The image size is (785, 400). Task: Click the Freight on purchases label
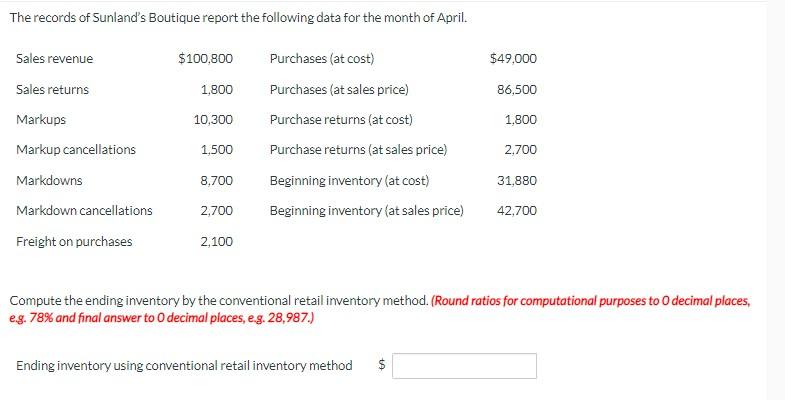coord(74,241)
